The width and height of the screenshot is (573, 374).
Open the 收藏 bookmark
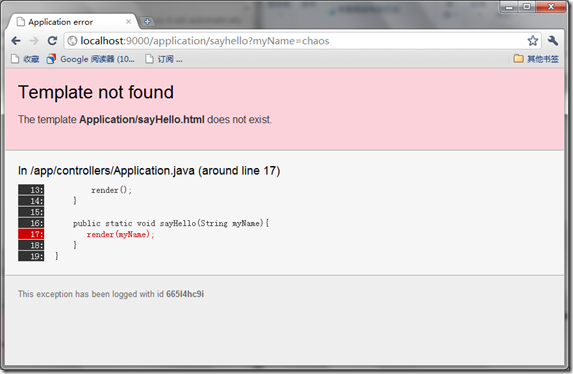25,59
